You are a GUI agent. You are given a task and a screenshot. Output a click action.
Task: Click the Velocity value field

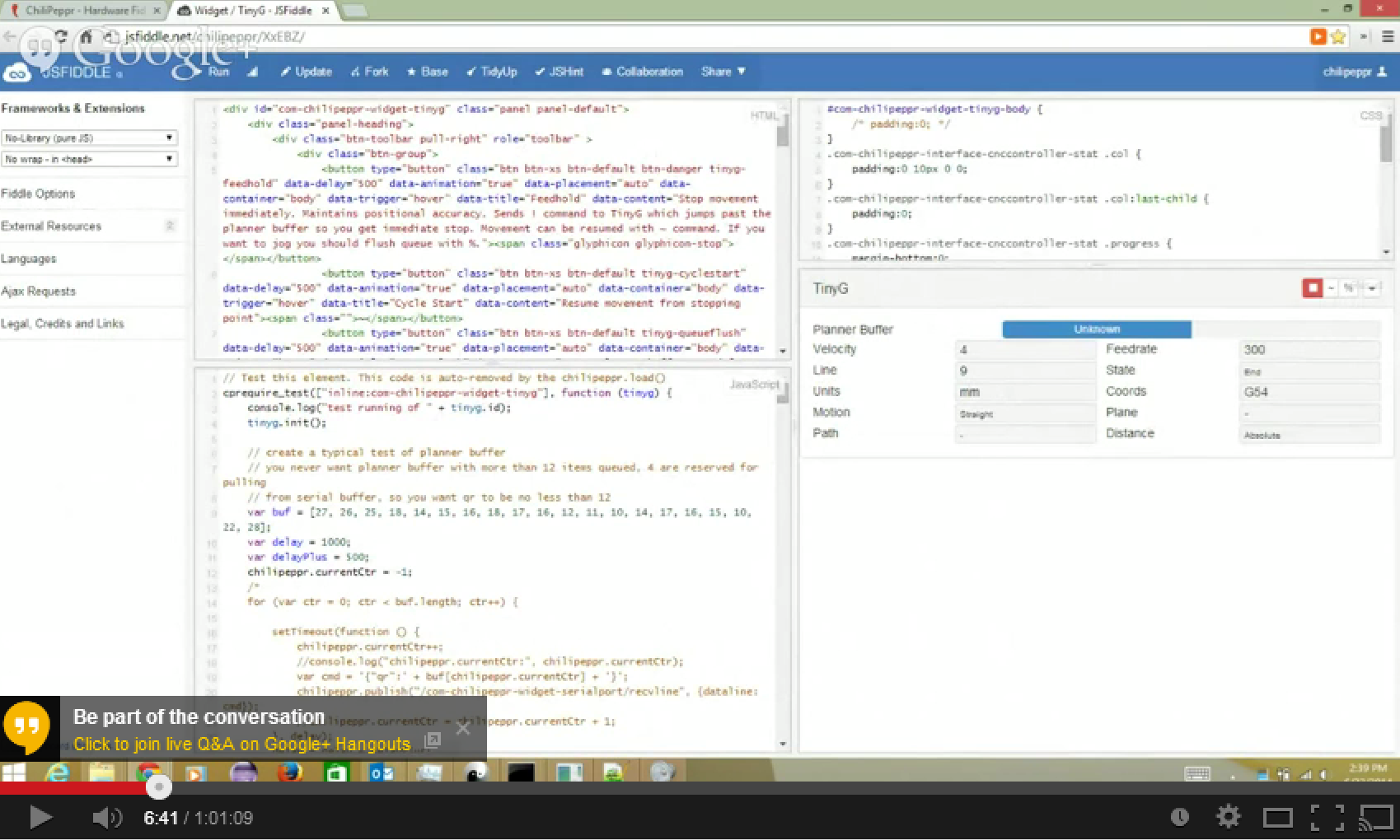pyautogui.click(x=1025, y=350)
